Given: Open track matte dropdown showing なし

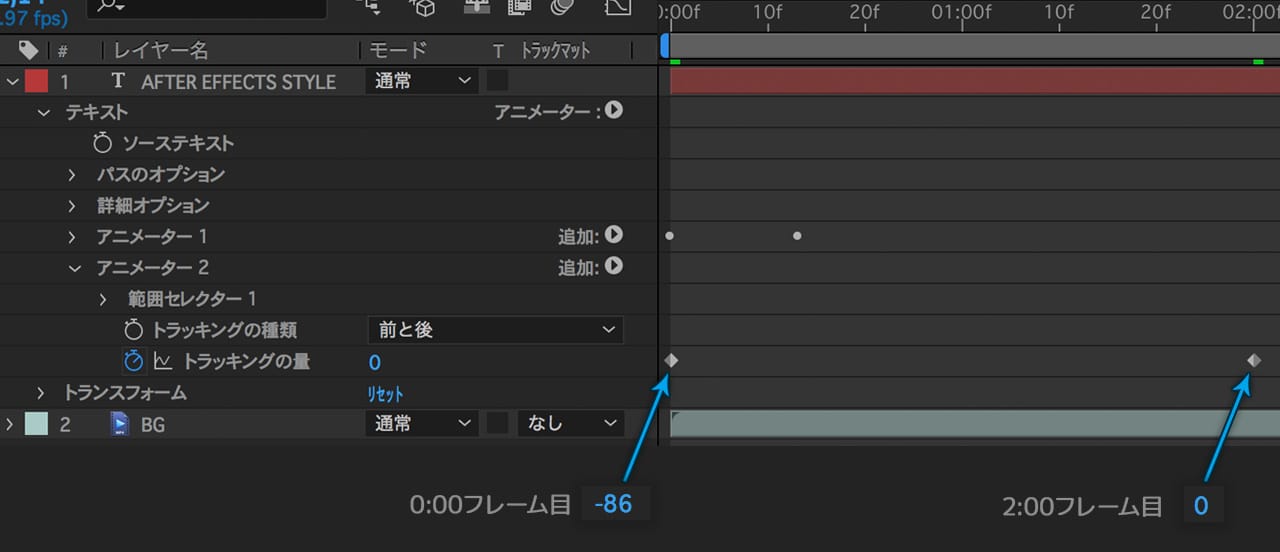Looking at the screenshot, I should tap(570, 424).
